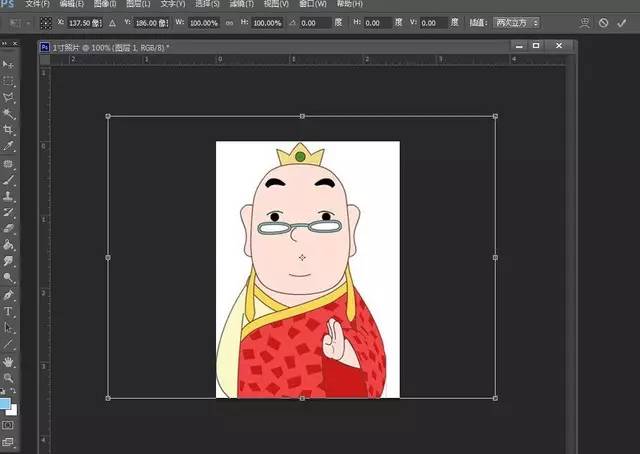The width and height of the screenshot is (640, 454).
Task: Open the 滤镜(T) menu
Action: click(242, 4)
